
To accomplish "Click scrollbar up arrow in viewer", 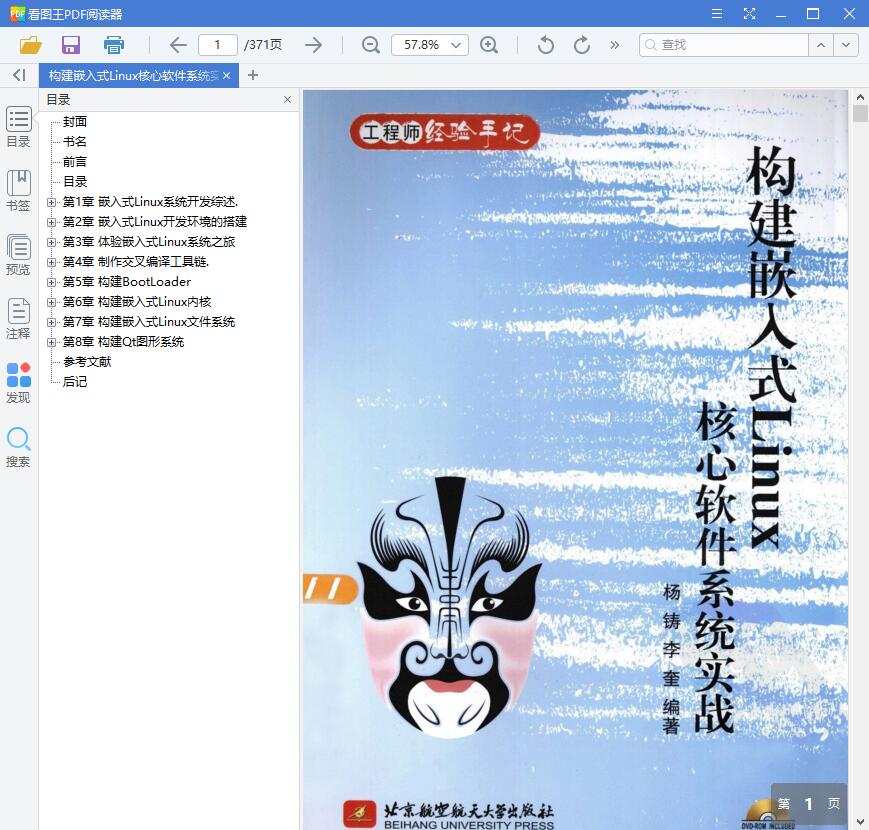I will 860,97.
